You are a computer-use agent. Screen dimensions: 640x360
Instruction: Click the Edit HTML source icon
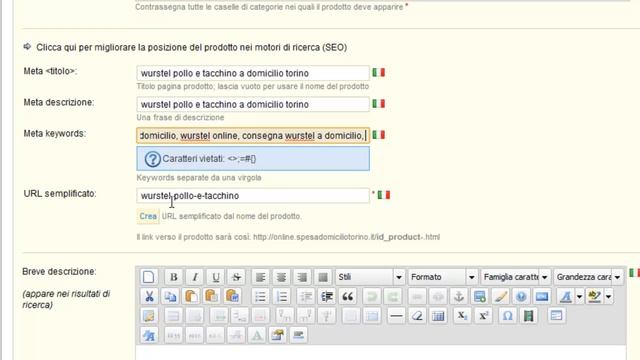(542, 296)
